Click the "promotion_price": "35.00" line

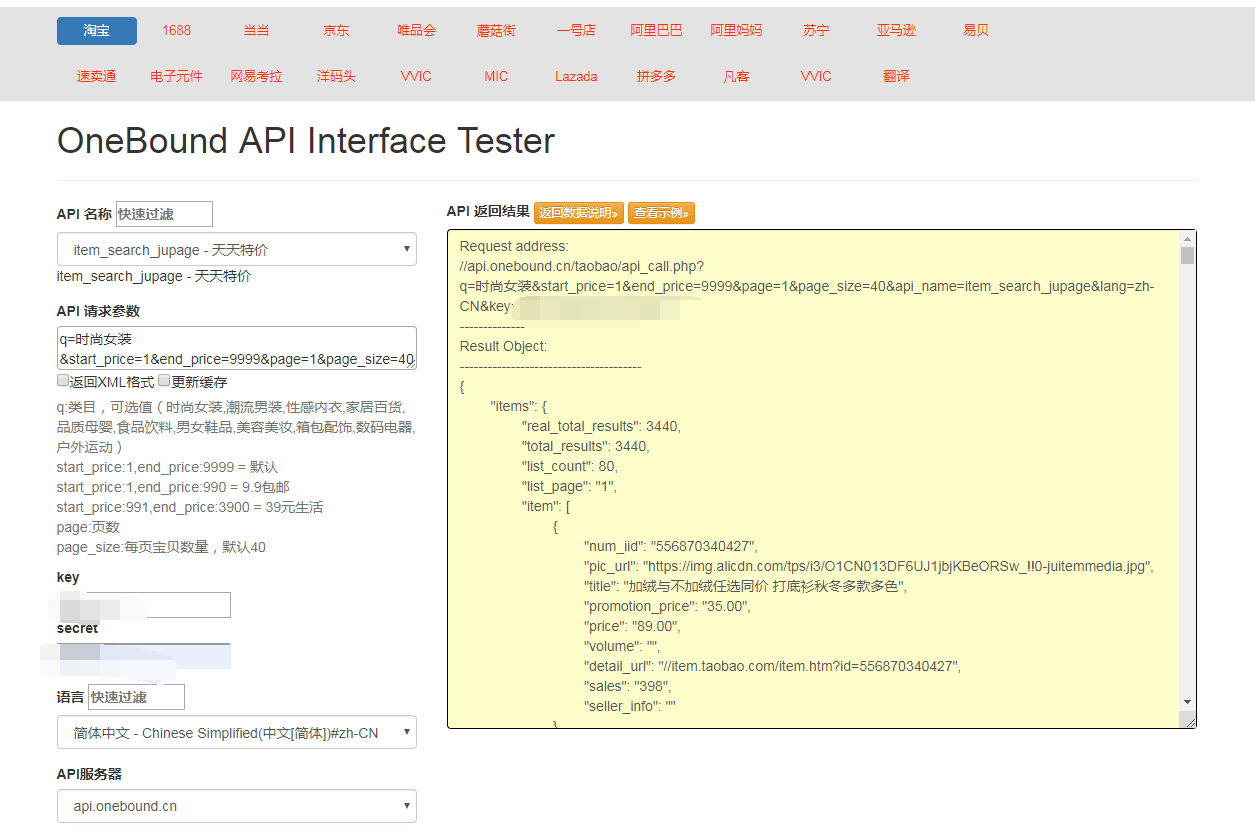pyautogui.click(x=667, y=606)
